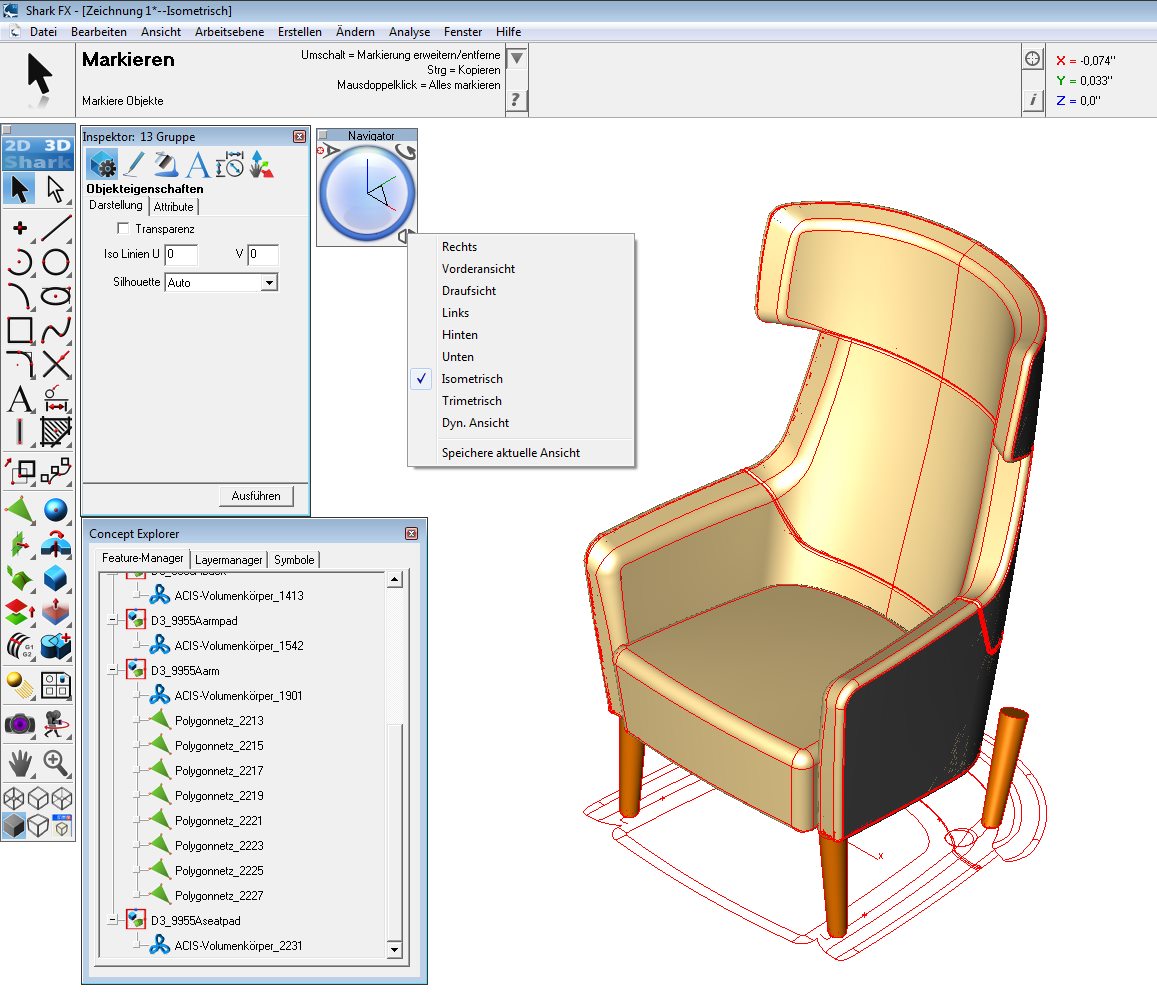This screenshot has height=998, width=1157.
Task: Open the pen properties icon in Inspector
Action: [134, 164]
